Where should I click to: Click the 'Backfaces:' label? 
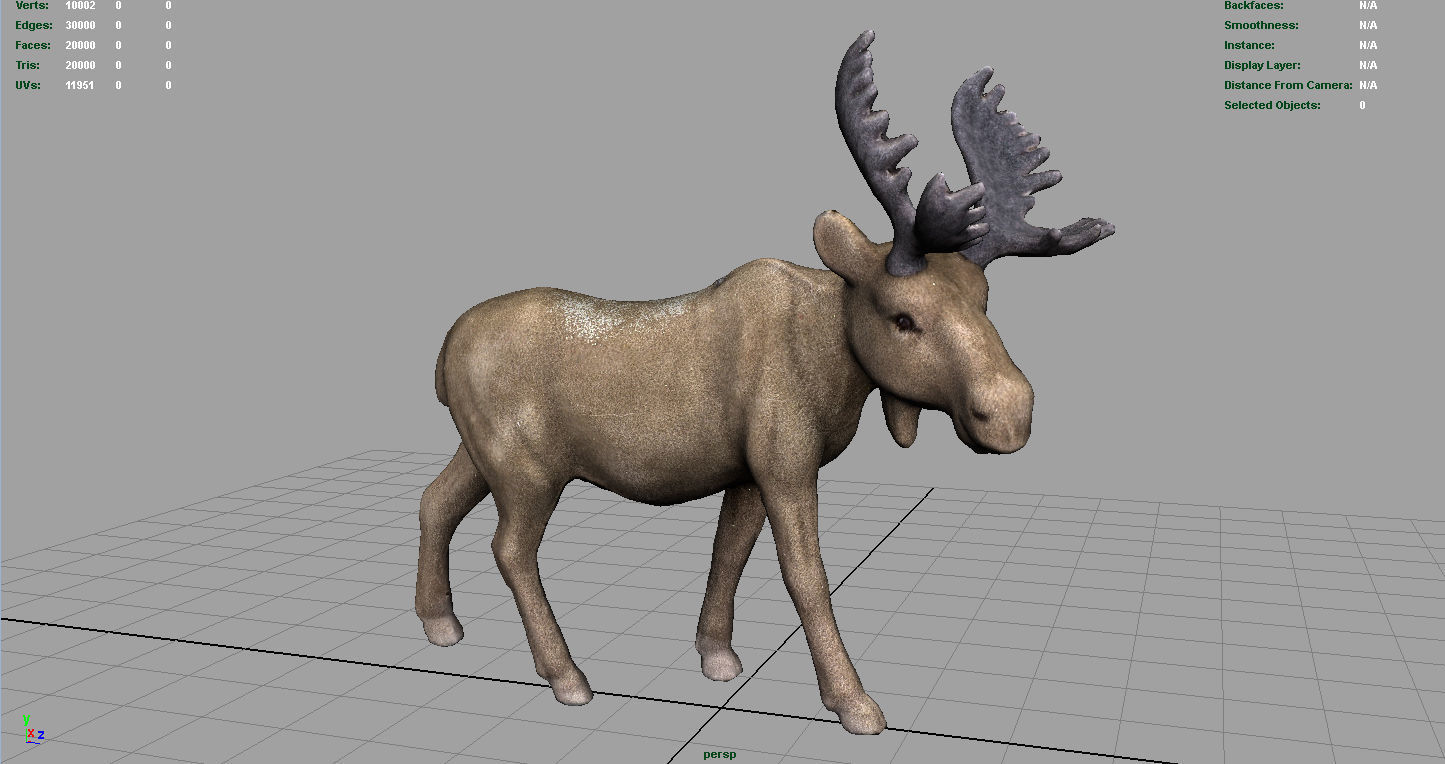[x=1254, y=6]
